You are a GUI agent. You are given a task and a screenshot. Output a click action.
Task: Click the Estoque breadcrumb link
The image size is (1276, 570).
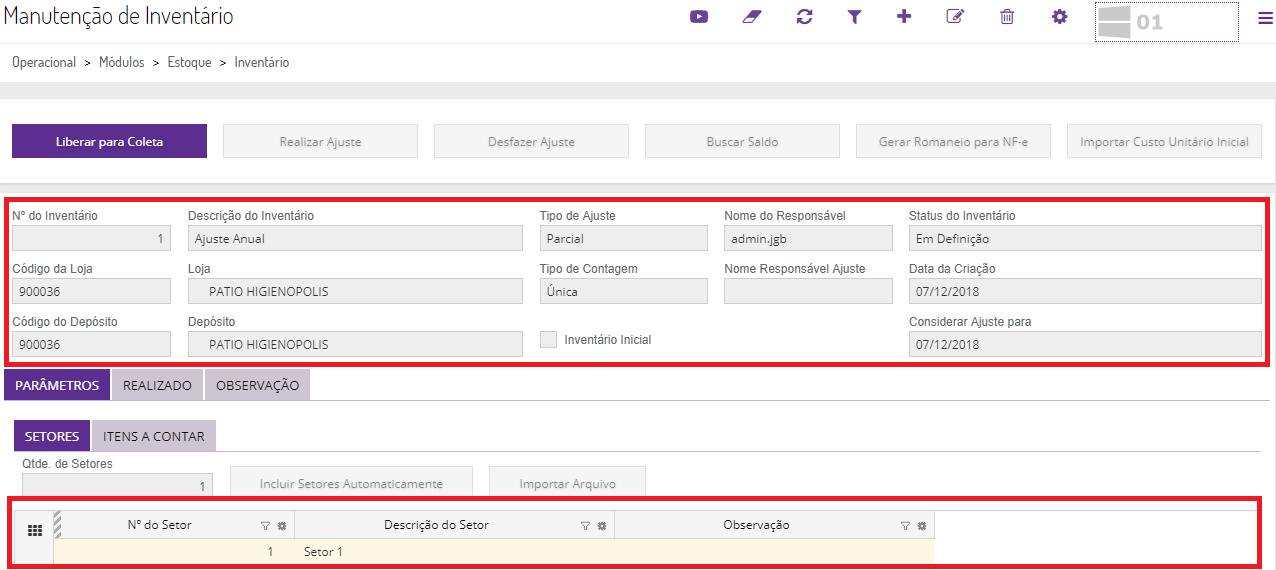[189, 62]
